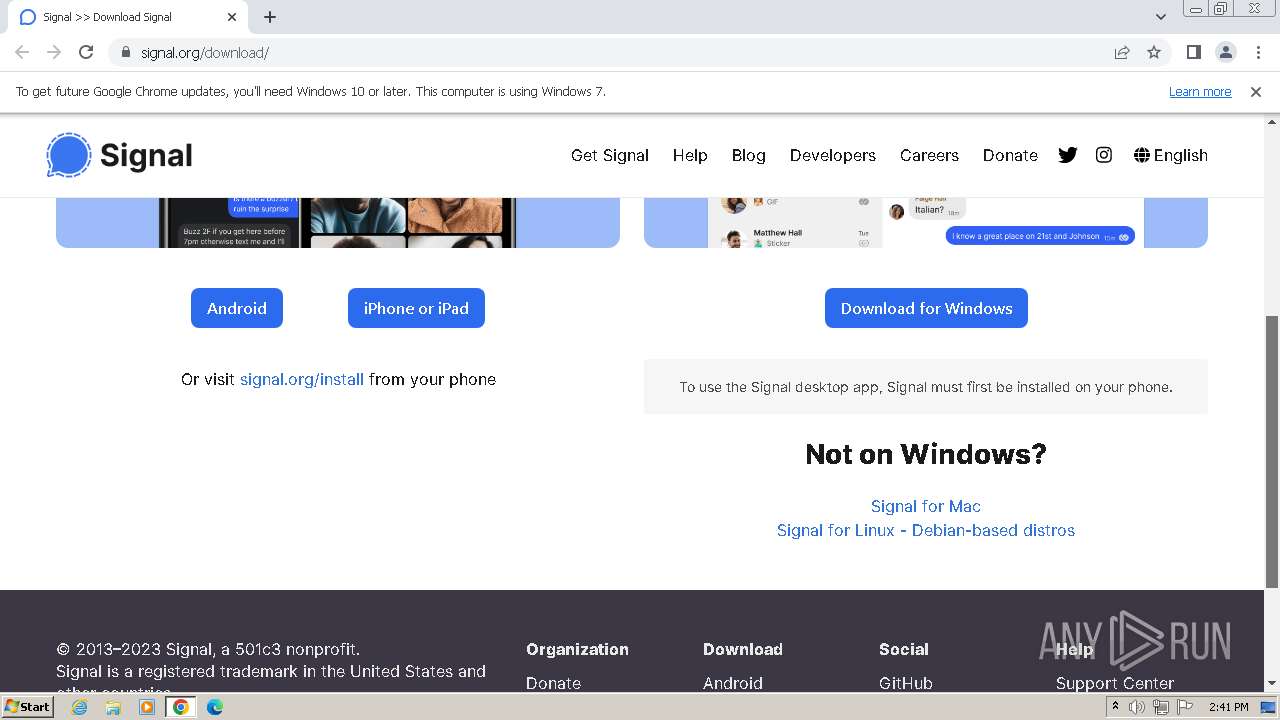Show hidden system tray icons
1280x720 pixels.
[x=1115, y=707]
